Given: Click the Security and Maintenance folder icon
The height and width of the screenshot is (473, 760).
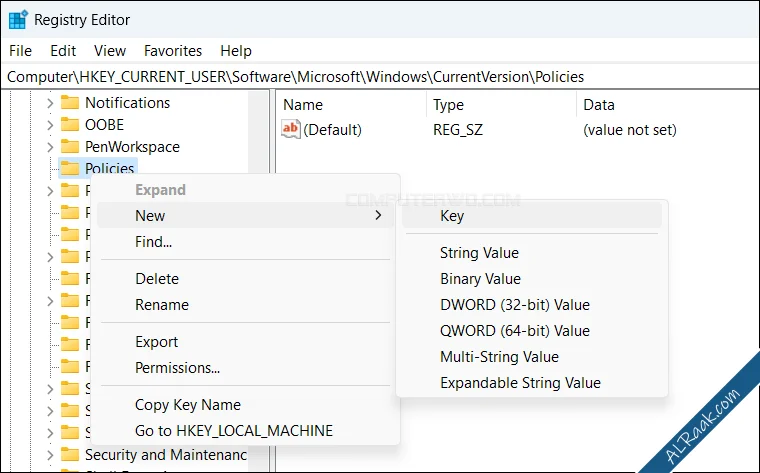Looking at the screenshot, I should point(70,455).
